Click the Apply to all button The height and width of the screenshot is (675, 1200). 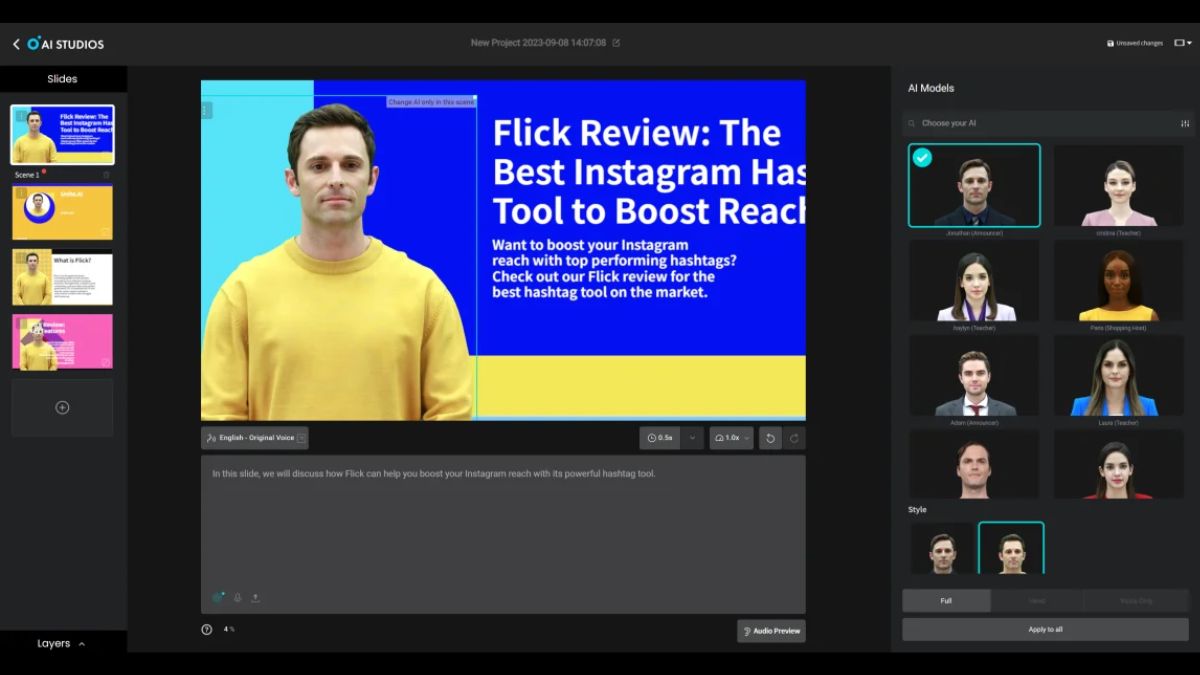1045,630
